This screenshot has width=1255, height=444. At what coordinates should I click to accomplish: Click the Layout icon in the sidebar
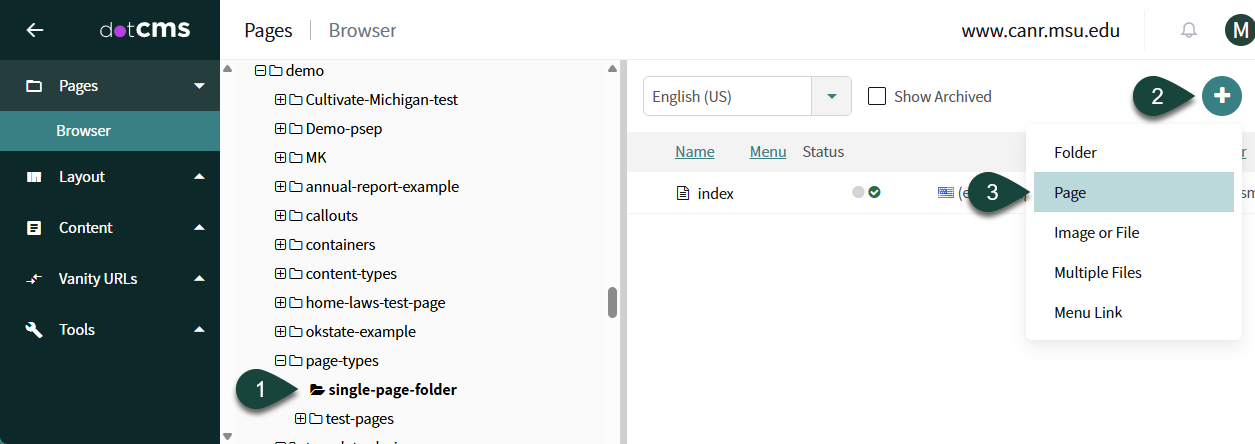34,177
